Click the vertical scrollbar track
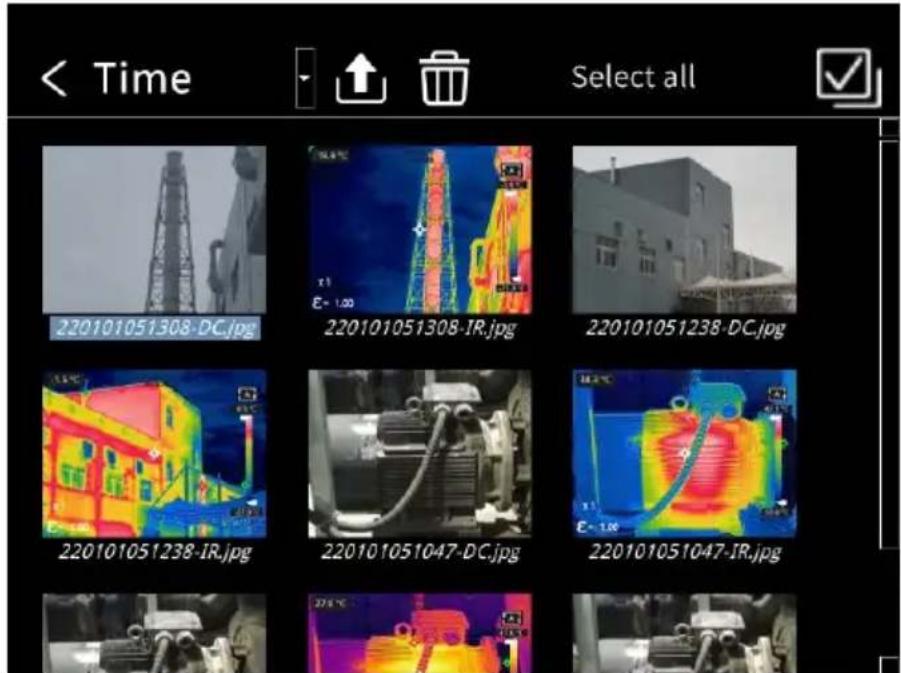The width and height of the screenshot is (901, 673). [891, 345]
